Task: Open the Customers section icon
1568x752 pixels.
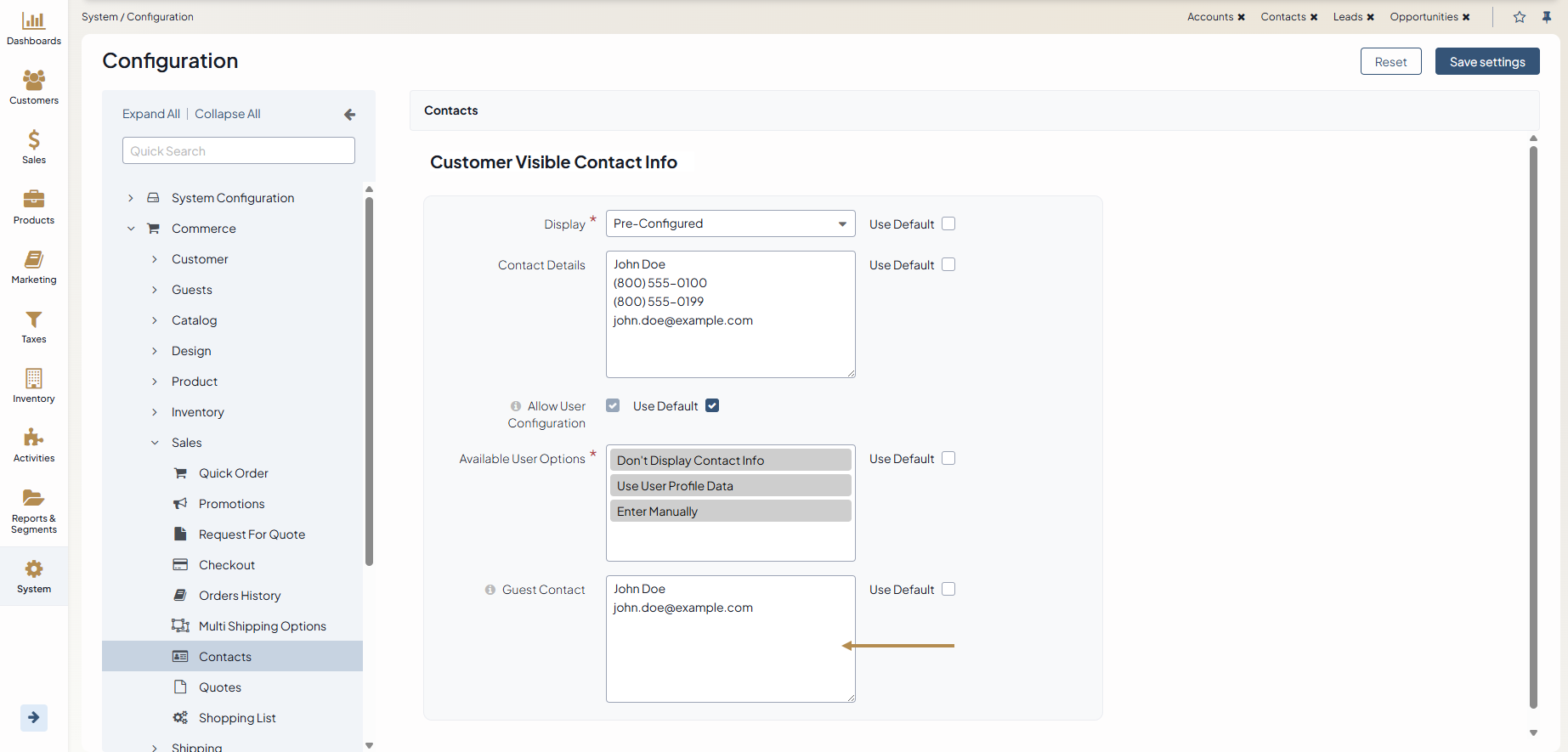Action: pyautogui.click(x=34, y=81)
